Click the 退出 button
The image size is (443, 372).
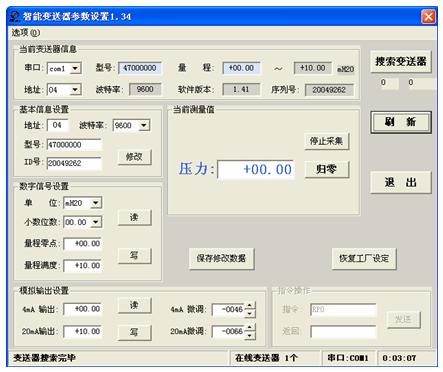pyautogui.click(x=401, y=182)
